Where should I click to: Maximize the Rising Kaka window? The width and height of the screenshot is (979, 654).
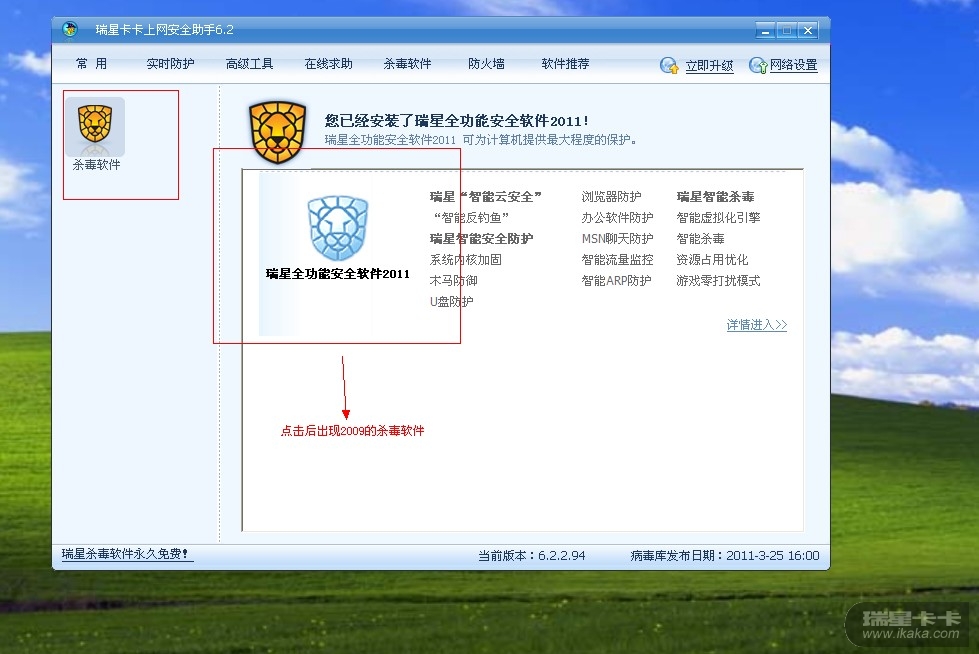click(787, 30)
